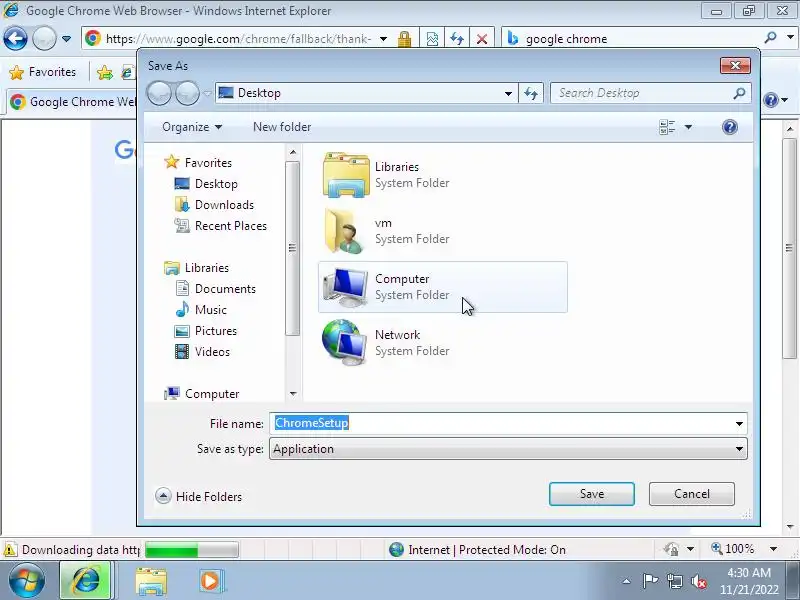Open the address bar autocomplete dropdown
Image resolution: width=800 pixels, height=600 pixels.
tap(383, 39)
